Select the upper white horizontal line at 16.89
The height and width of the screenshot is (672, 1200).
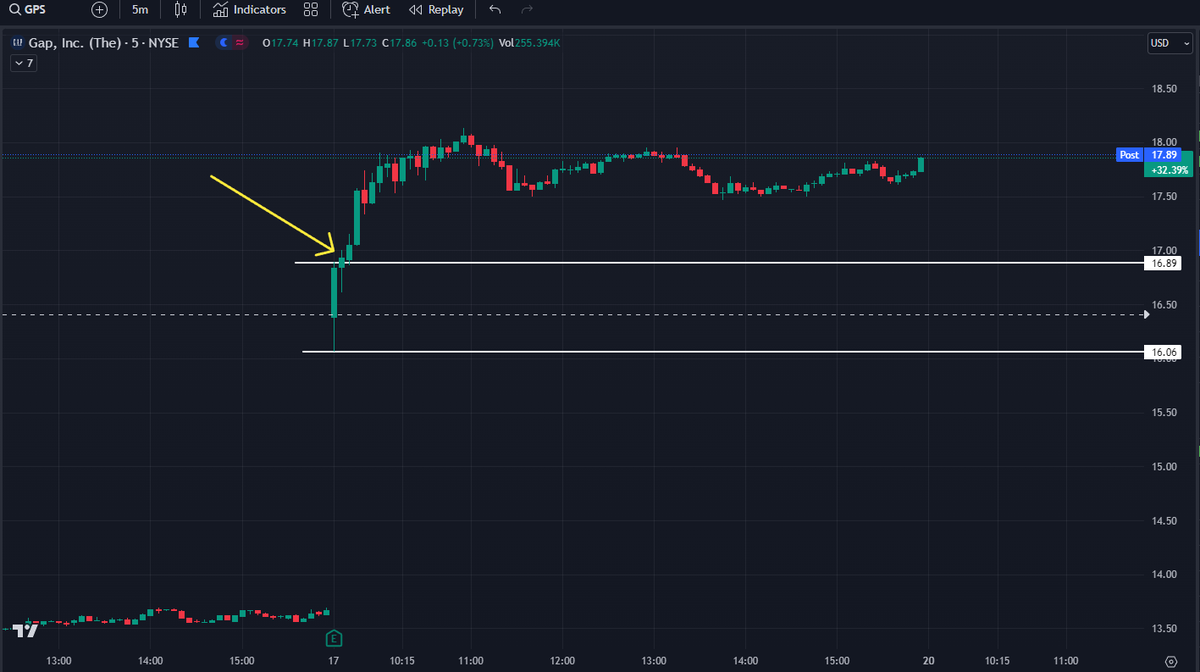pyautogui.click(x=718, y=263)
